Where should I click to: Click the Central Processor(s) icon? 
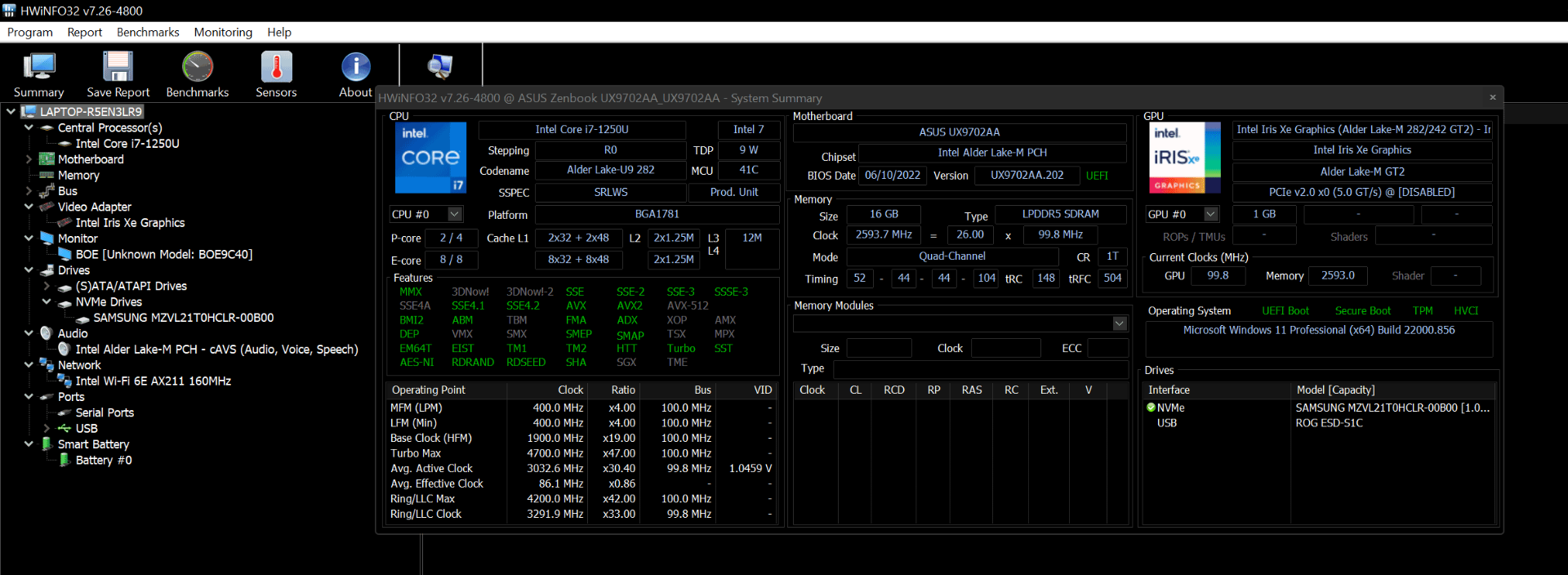point(47,127)
